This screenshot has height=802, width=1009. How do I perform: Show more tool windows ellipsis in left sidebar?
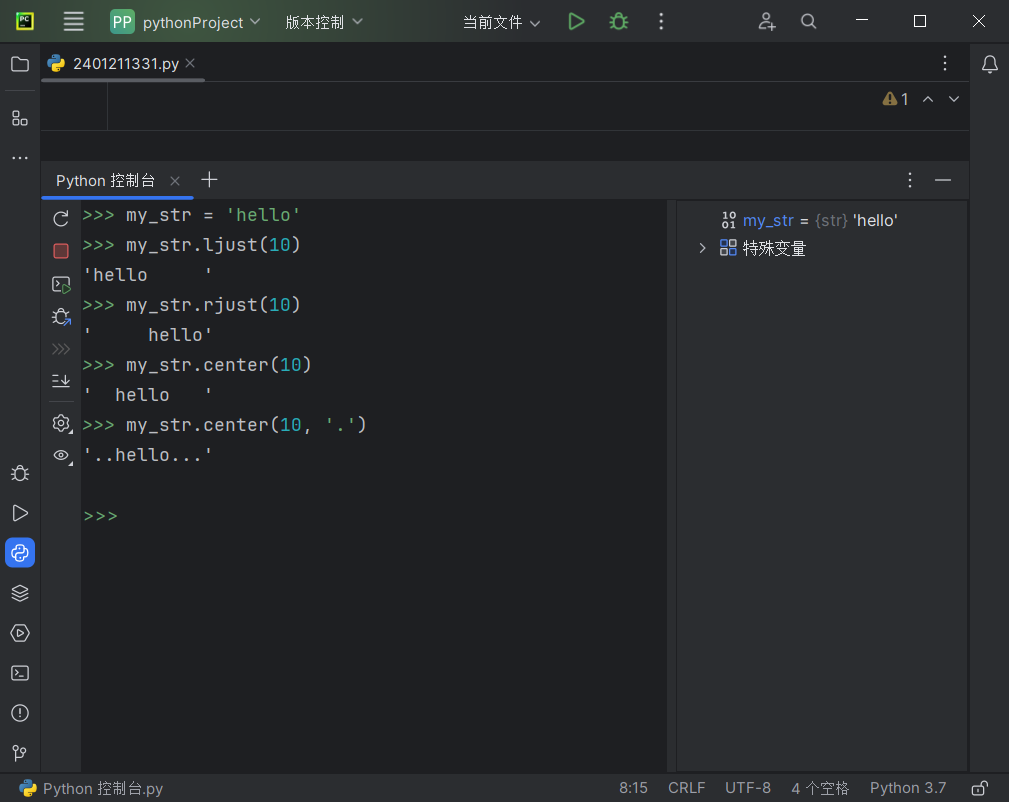tap(20, 158)
